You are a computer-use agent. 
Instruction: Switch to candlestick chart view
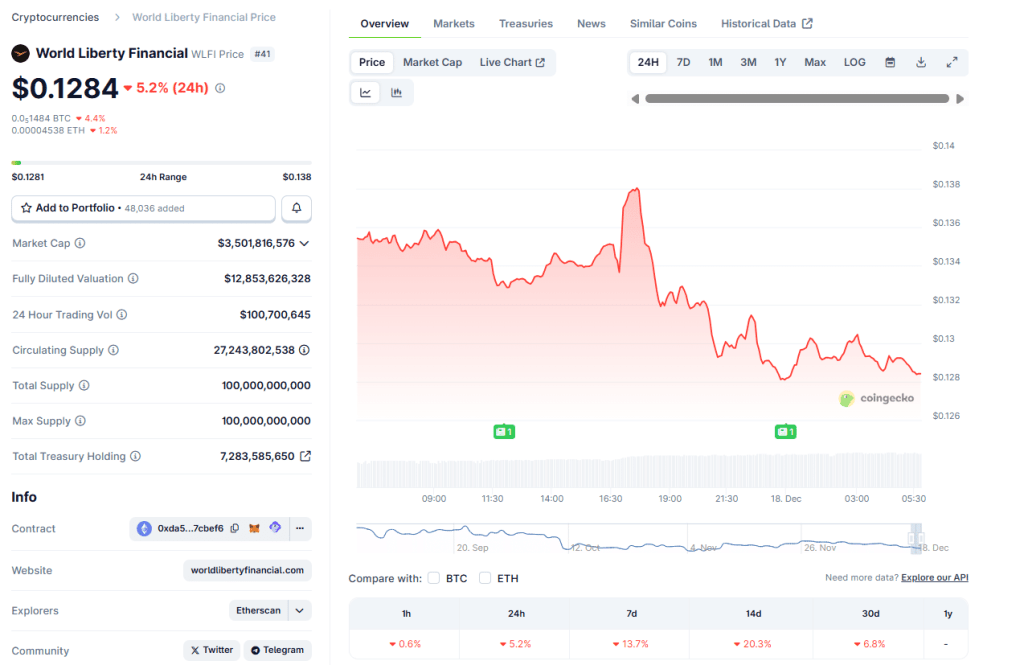point(397,93)
